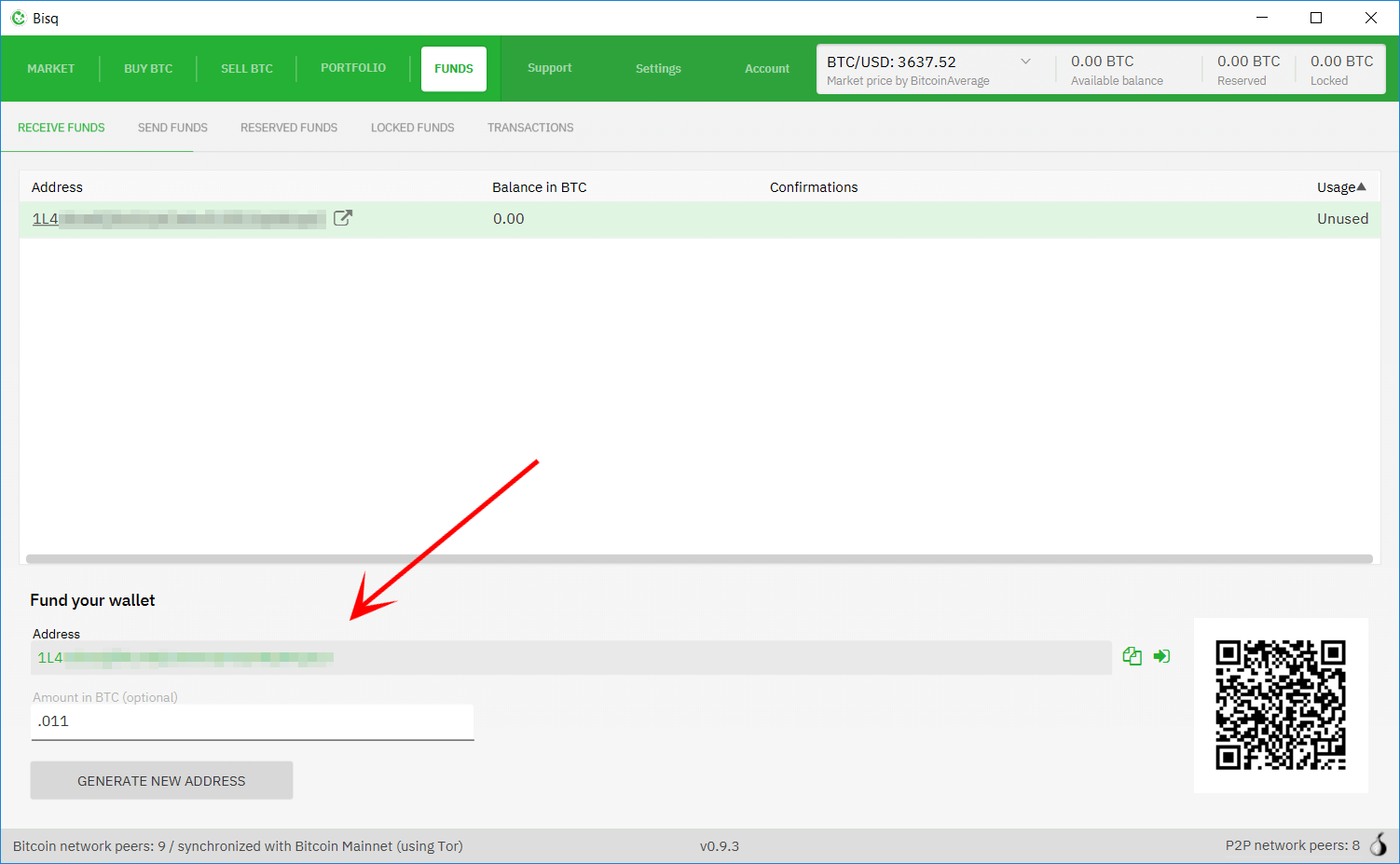Sort by Balance in BTC column header
1400x864 pixels.
[x=540, y=187]
